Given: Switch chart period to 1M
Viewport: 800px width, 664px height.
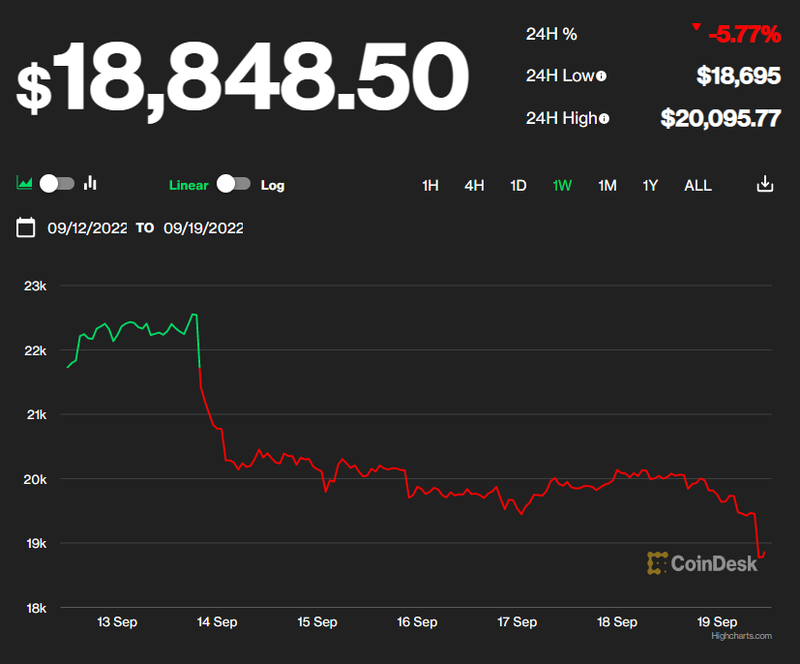Looking at the screenshot, I should (606, 185).
